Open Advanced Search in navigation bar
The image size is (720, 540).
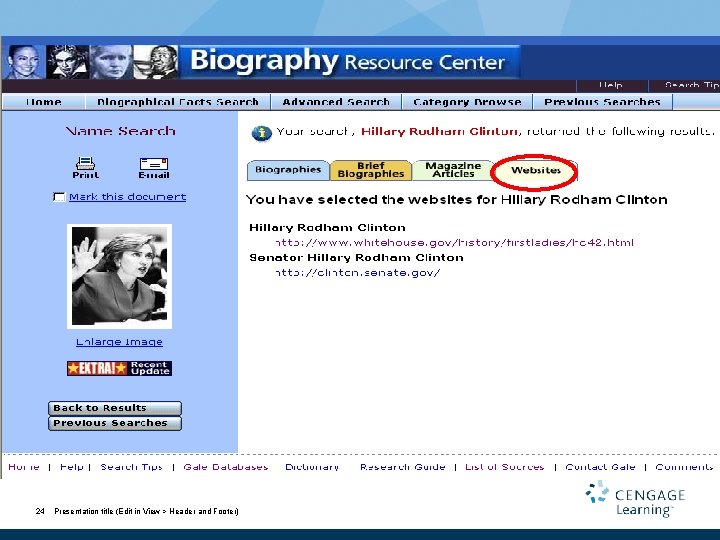click(336, 102)
